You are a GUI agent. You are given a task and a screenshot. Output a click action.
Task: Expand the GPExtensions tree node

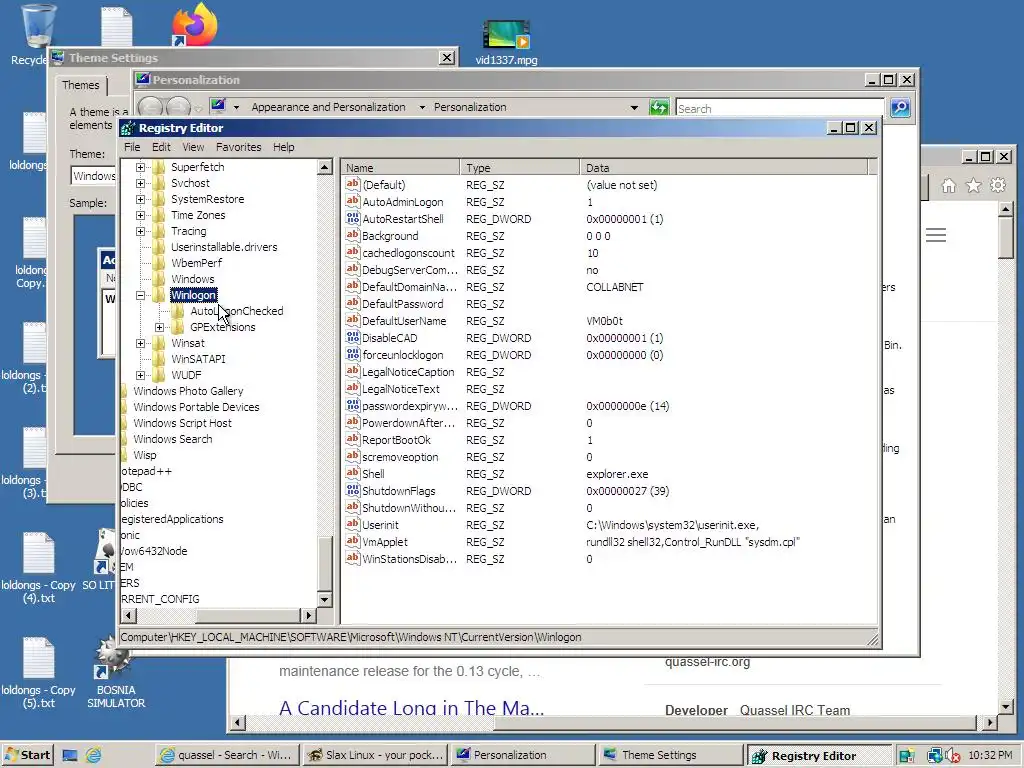pyautogui.click(x=159, y=327)
